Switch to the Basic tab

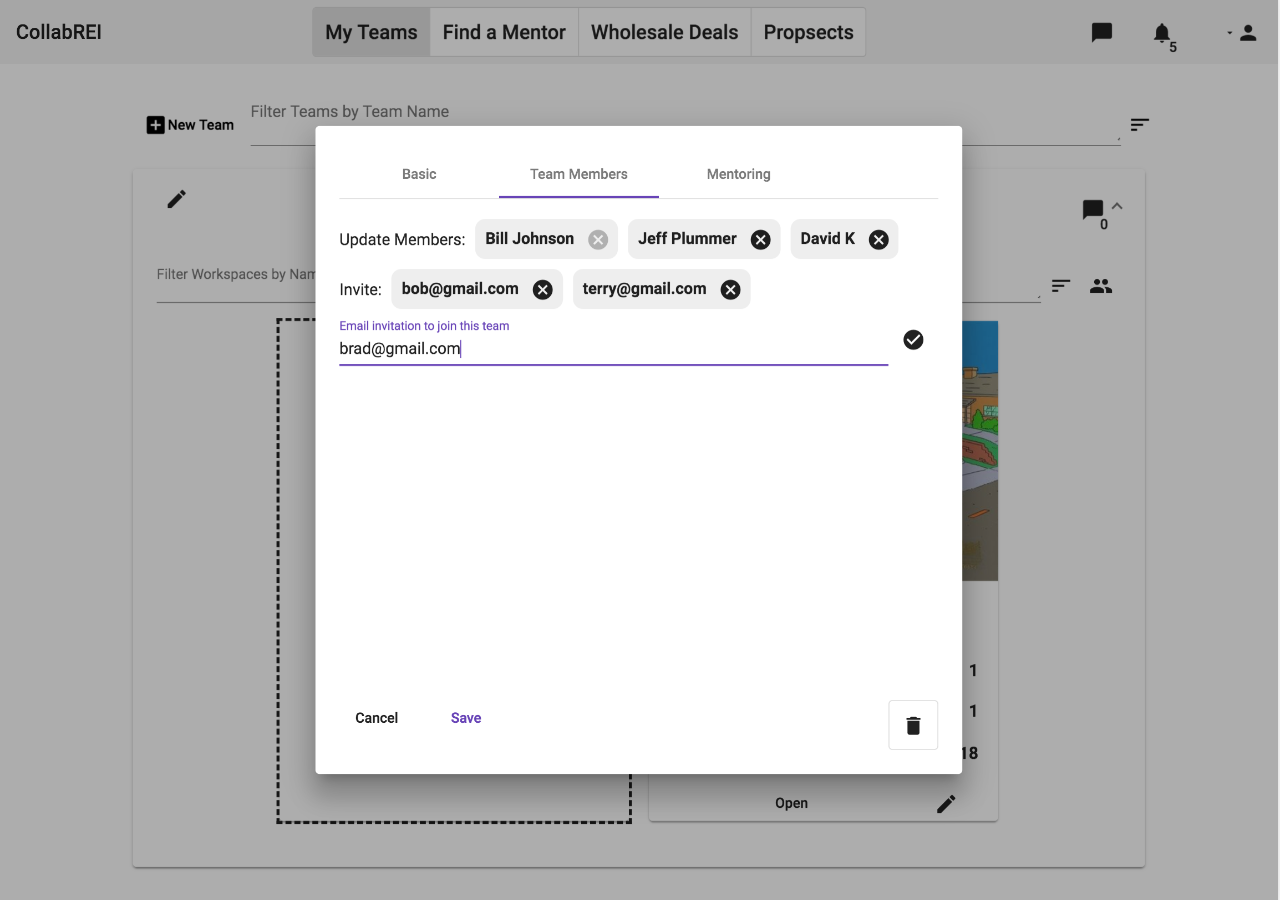(419, 174)
